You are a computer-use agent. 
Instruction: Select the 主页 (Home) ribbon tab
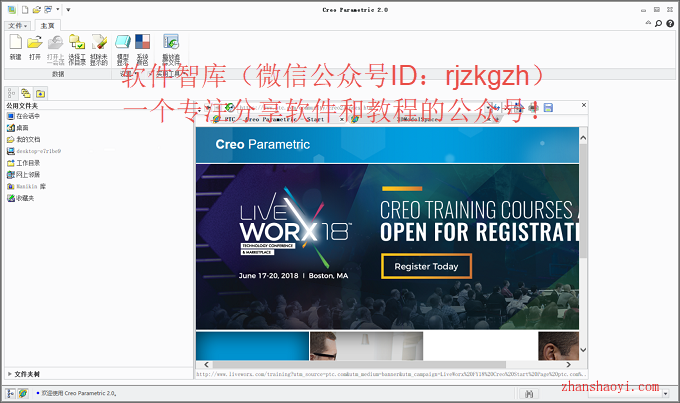click(47, 26)
